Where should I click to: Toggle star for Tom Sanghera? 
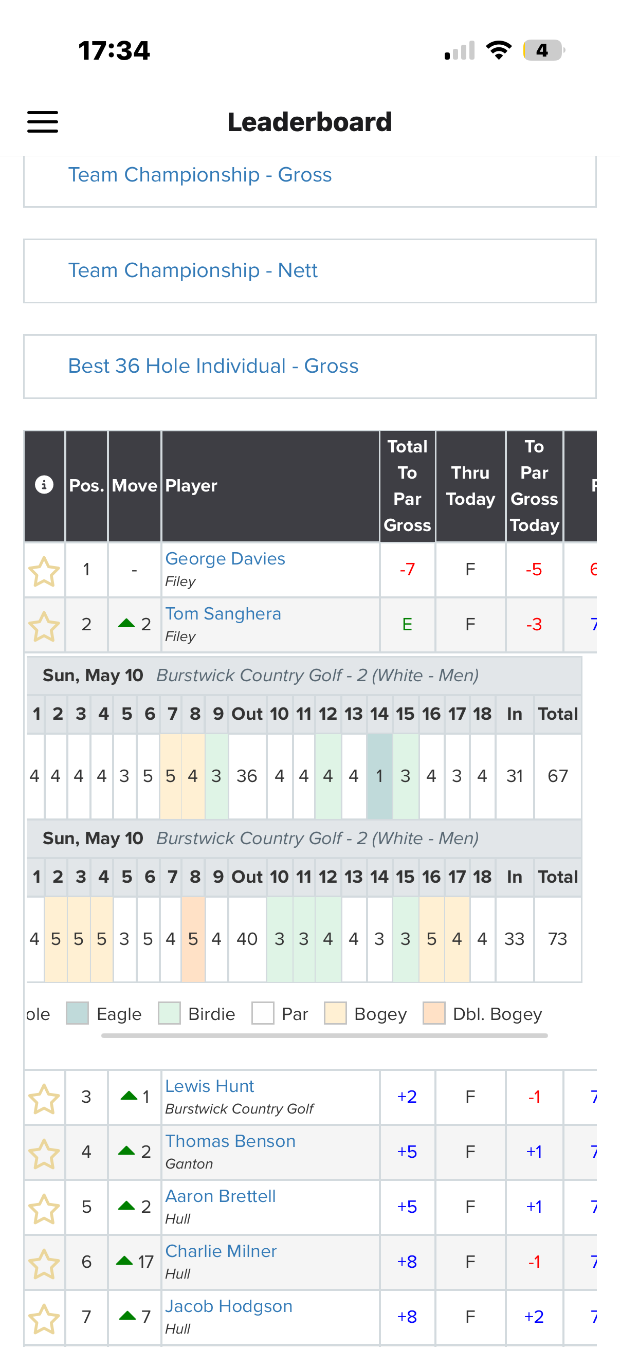tap(44, 628)
